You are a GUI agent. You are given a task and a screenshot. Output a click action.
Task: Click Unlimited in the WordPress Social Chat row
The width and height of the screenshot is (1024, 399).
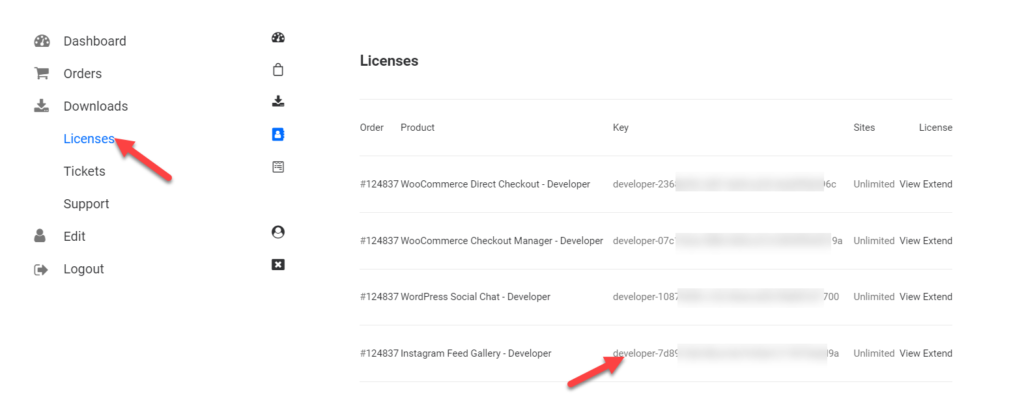[874, 296]
